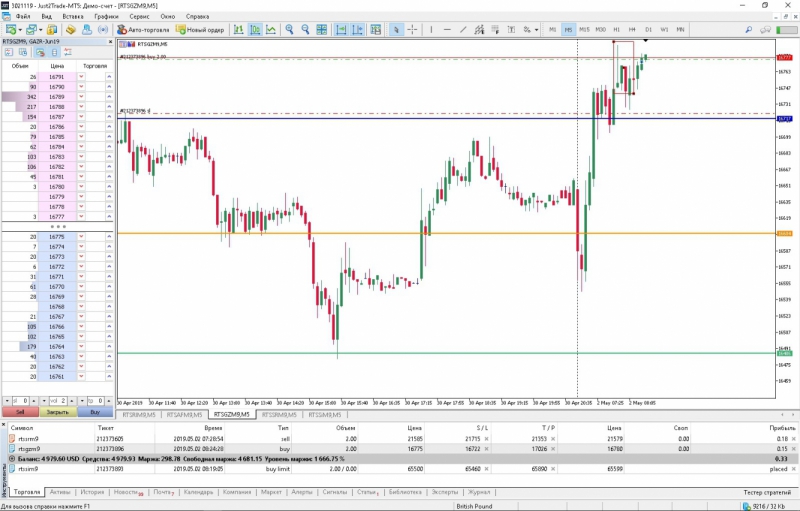This screenshot has height=511, width=800.
Task: Open the Вставка menu
Action: tap(73, 16)
